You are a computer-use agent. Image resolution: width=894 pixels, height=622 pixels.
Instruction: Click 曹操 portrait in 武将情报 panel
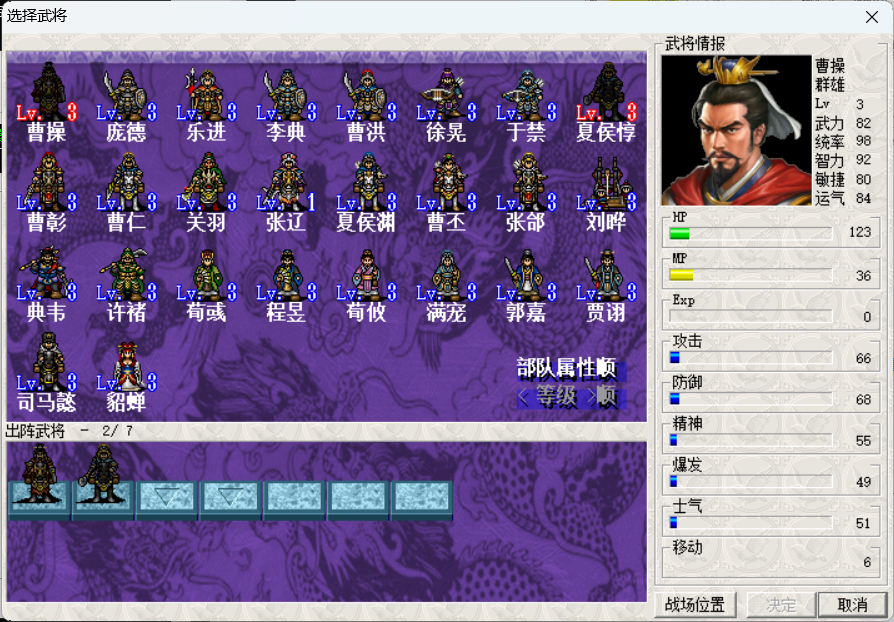[737, 130]
